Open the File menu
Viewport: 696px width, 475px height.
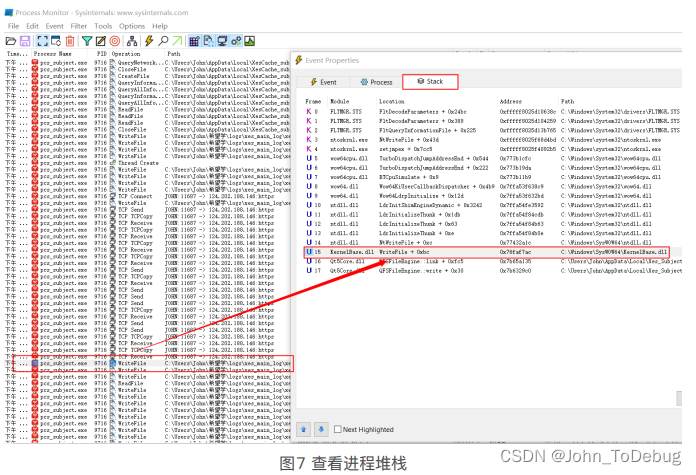(x=13, y=26)
